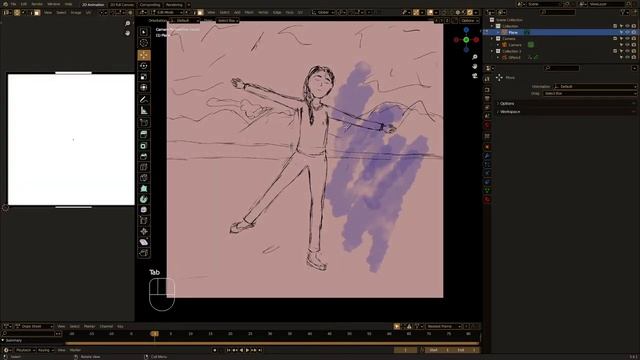The image size is (640, 360).
Task: Open the Material properties tab
Action: pos(487,200)
